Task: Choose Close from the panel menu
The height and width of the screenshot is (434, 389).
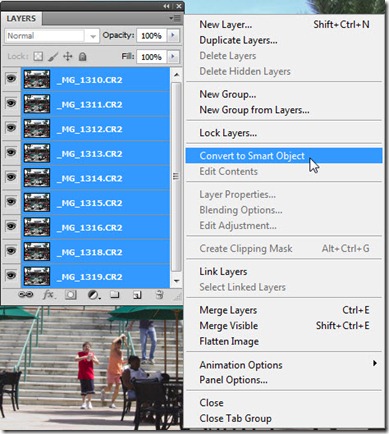Action: [x=284, y=403]
